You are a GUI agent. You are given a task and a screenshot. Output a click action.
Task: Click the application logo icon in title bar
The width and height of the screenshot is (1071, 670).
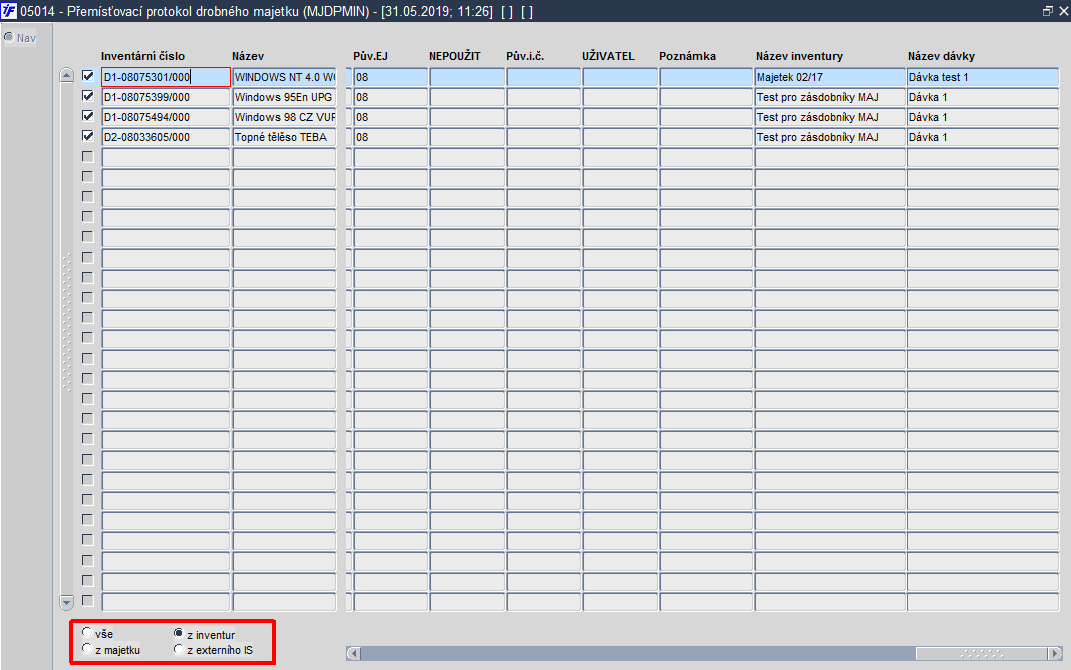9,11
